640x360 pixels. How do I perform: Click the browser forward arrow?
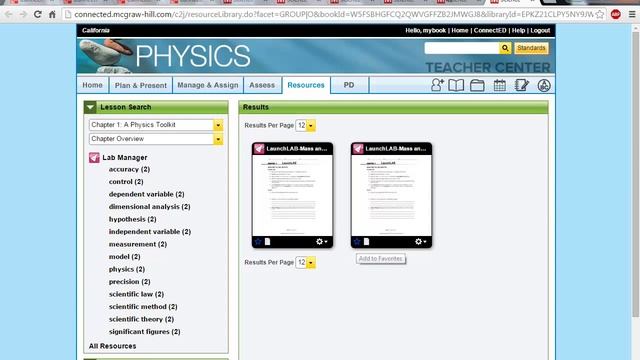(23, 15)
